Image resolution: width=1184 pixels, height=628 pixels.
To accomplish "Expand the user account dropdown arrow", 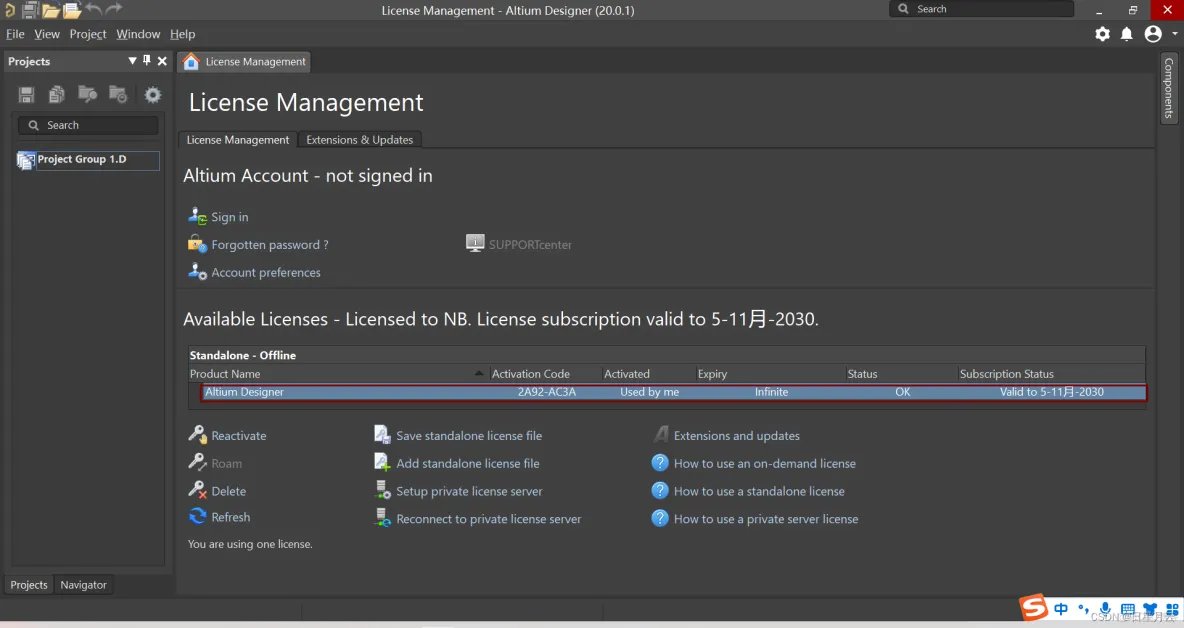I will pos(1174,34).
